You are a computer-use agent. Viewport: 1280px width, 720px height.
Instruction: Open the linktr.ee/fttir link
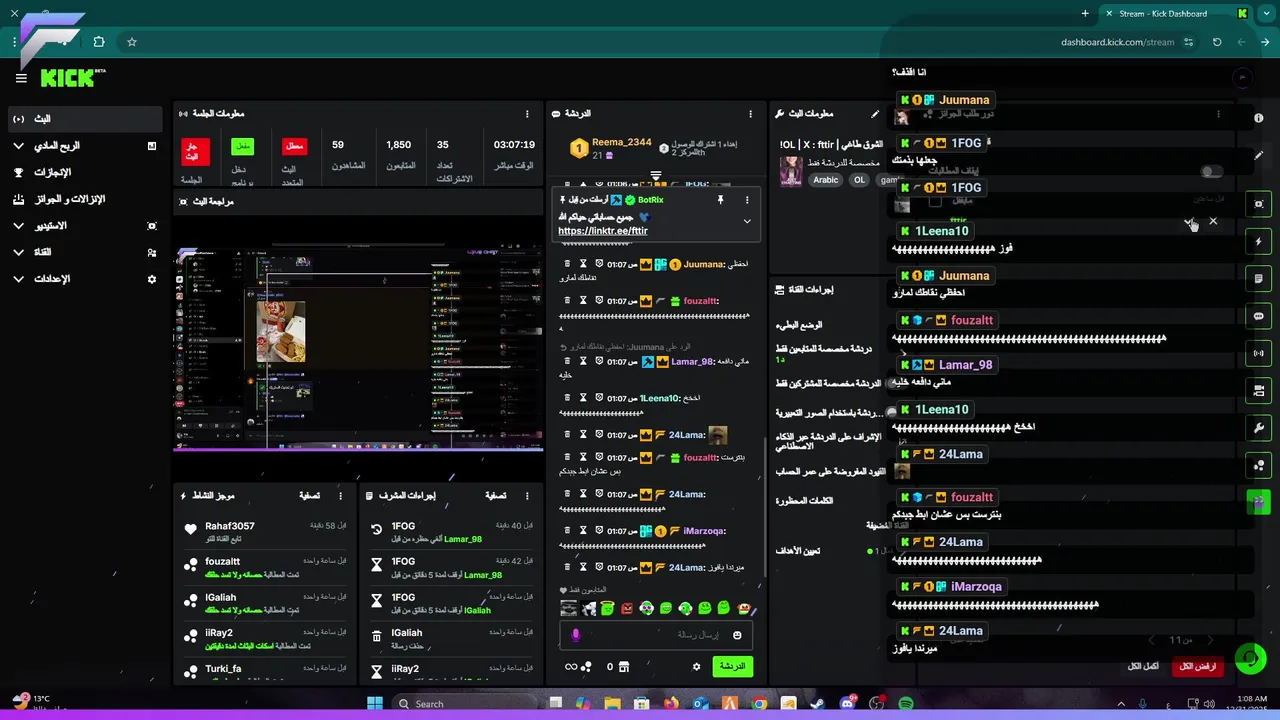[x=603, y=231]
